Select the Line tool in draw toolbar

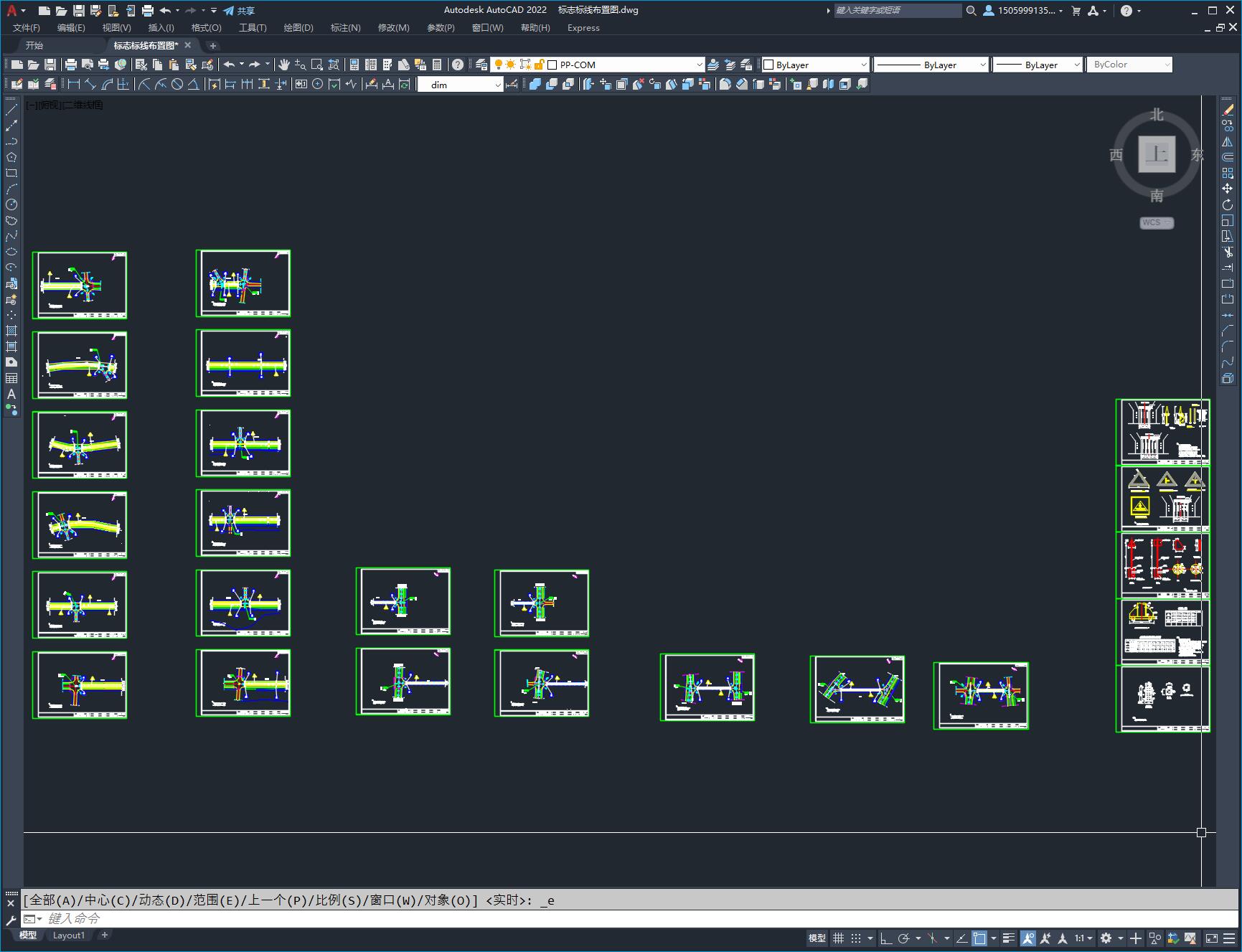11,110
